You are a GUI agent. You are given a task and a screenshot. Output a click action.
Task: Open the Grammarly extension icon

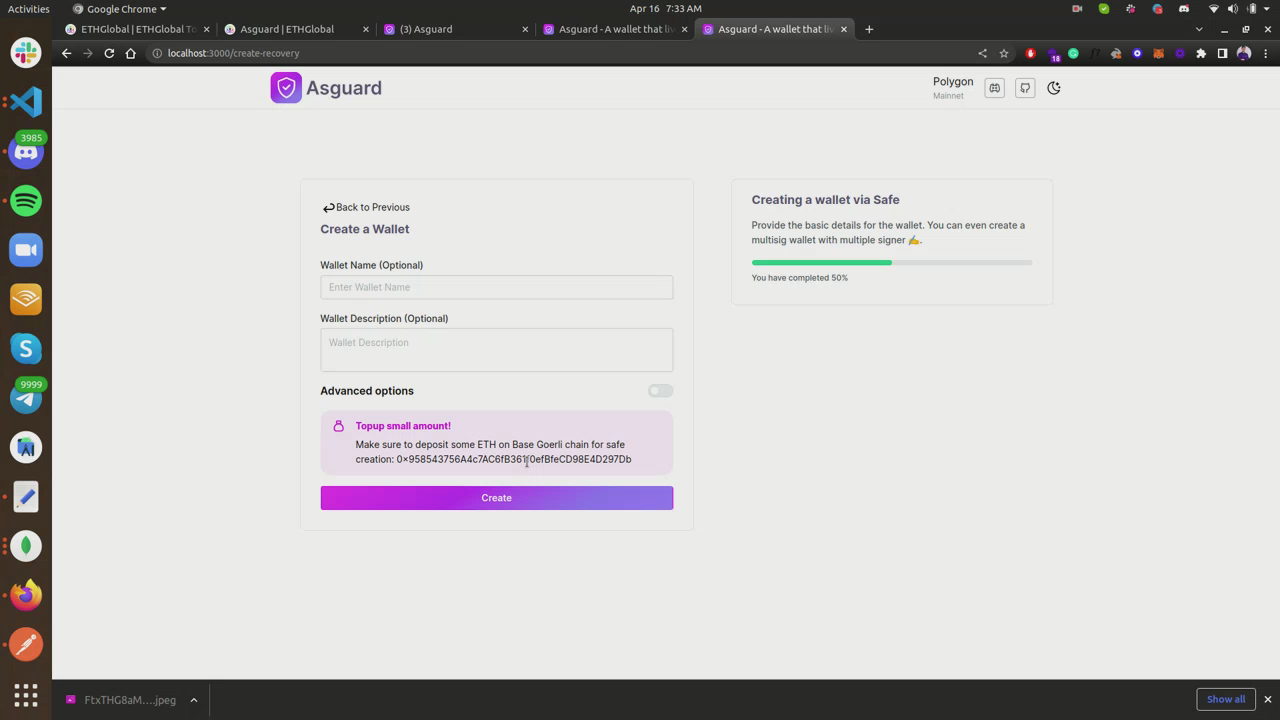point(1074,53)
